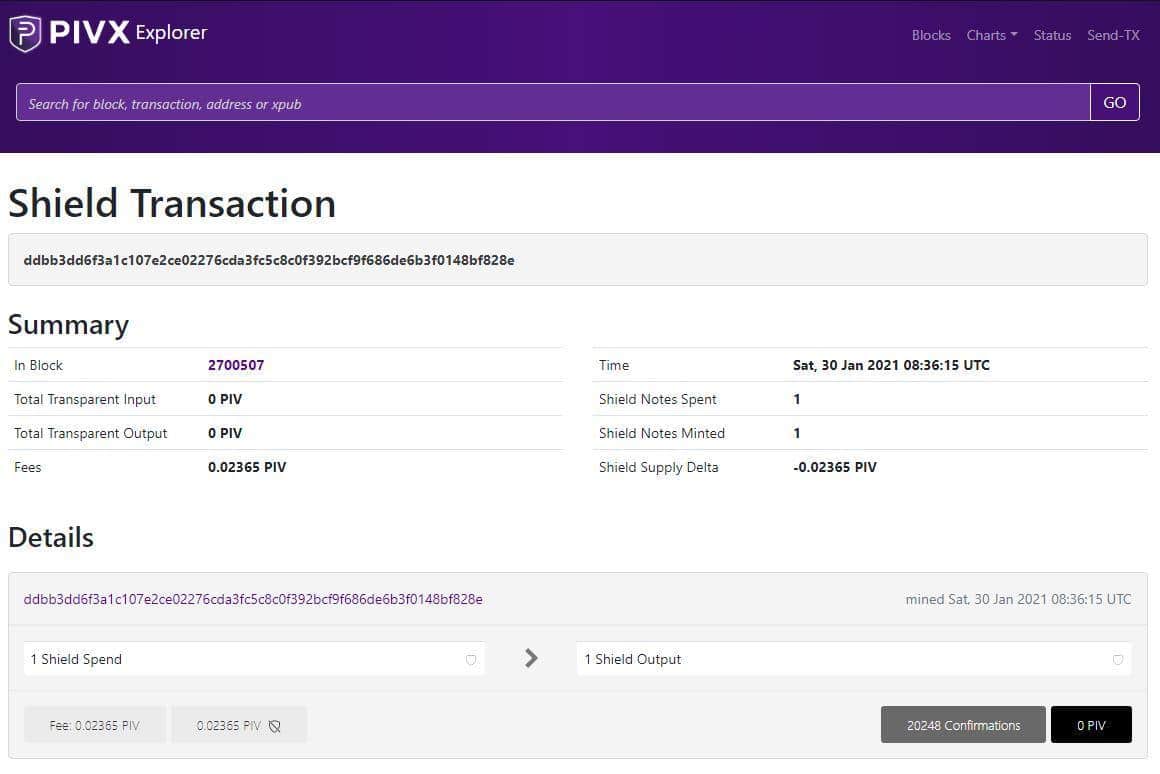Click the PIVX shield logo icon

(x=25, y=33)
